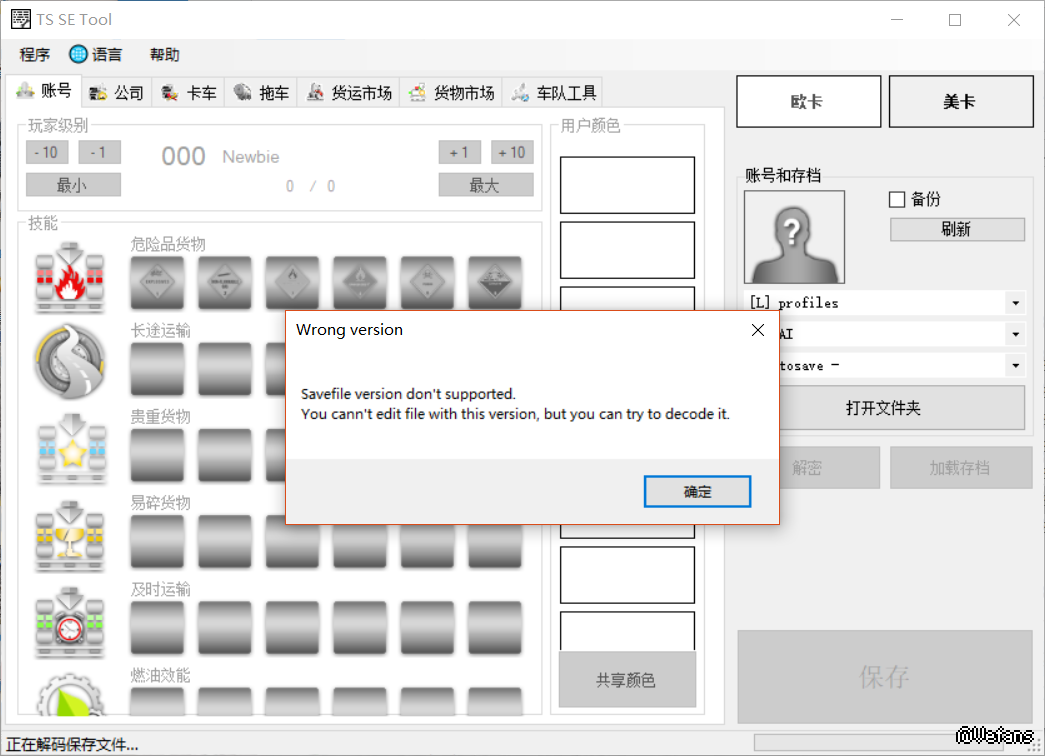This screenshot has width=1045, height=756.
Task: Expand the autosave selection dropdown
Action: [x=1016, y=365]
